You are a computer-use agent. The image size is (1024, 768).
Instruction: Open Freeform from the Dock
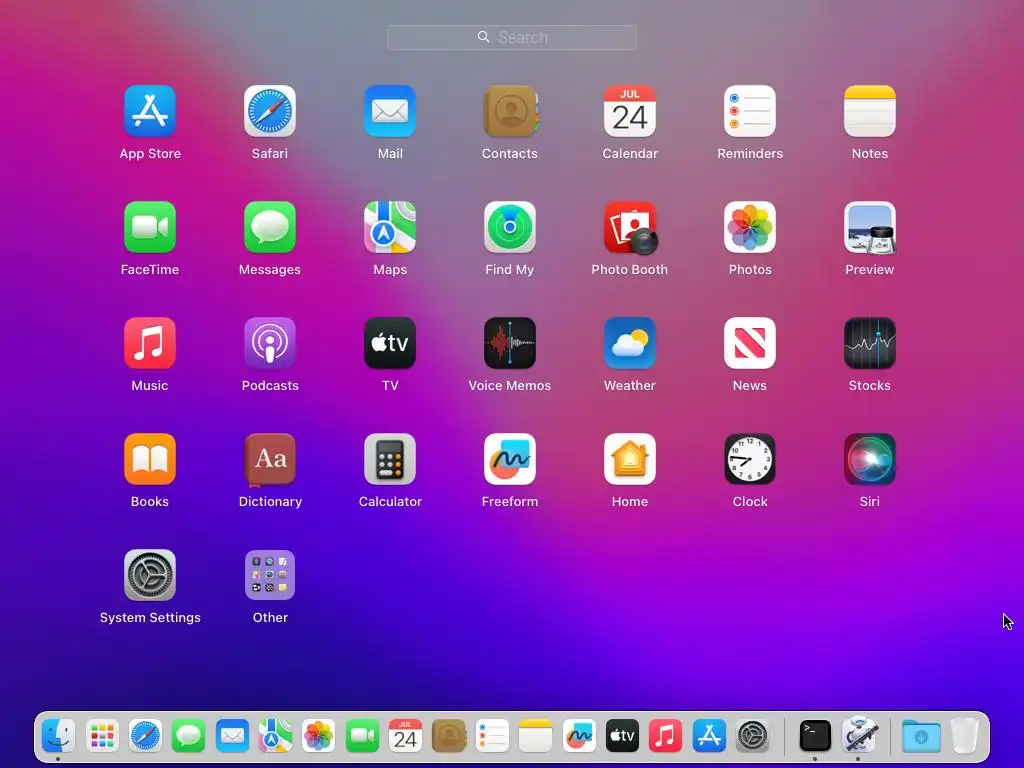579,736
